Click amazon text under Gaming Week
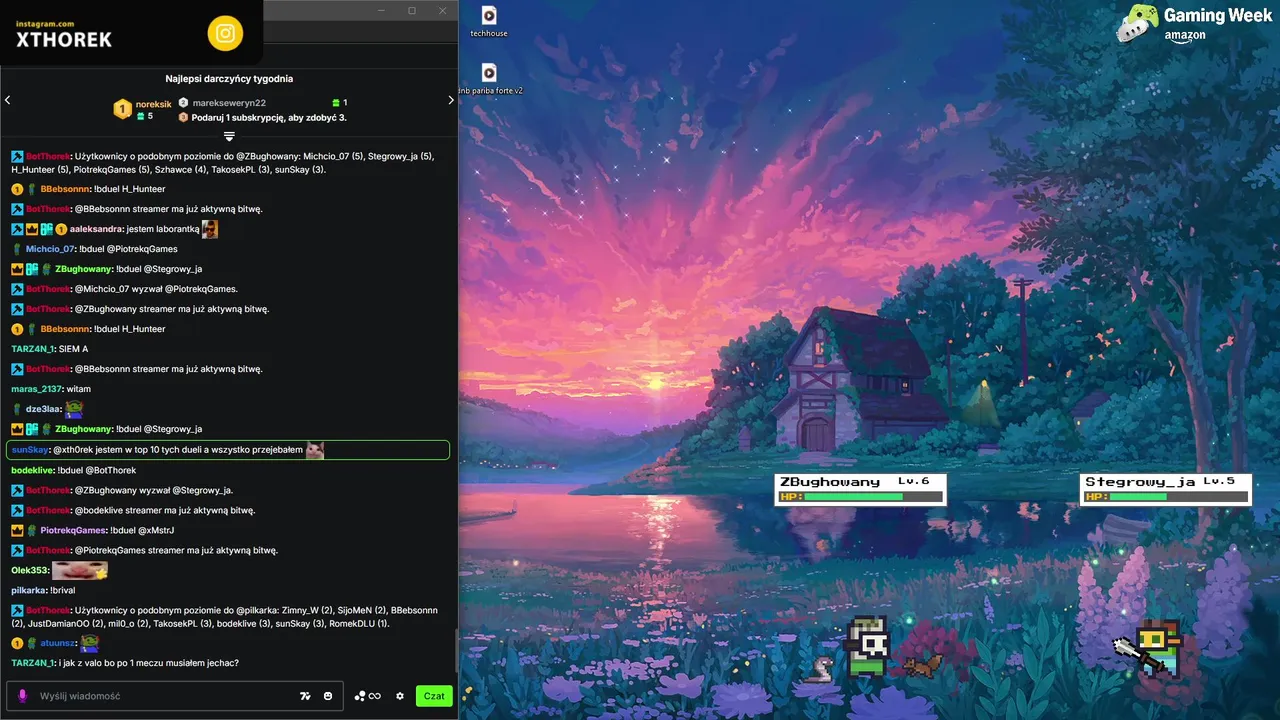Viewport: 1280px width, 720px height. coord(1185,35)
